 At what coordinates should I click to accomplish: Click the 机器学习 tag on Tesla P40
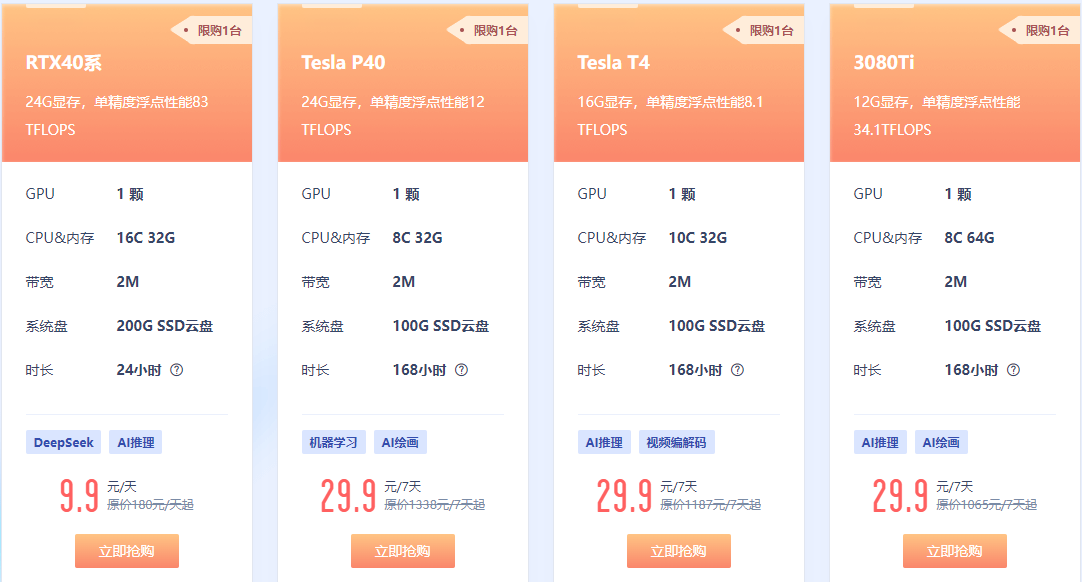334,442
